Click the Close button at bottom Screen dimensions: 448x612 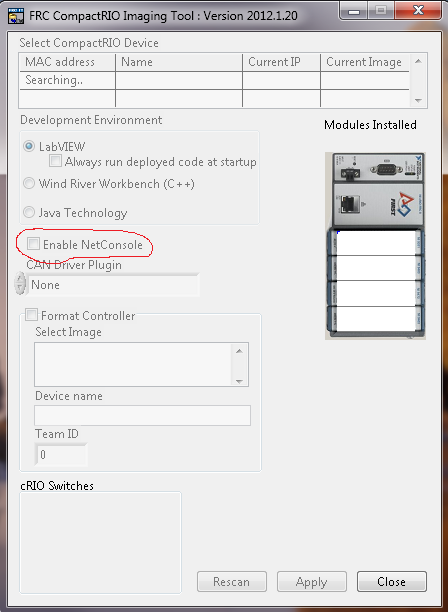coord(392,582)
